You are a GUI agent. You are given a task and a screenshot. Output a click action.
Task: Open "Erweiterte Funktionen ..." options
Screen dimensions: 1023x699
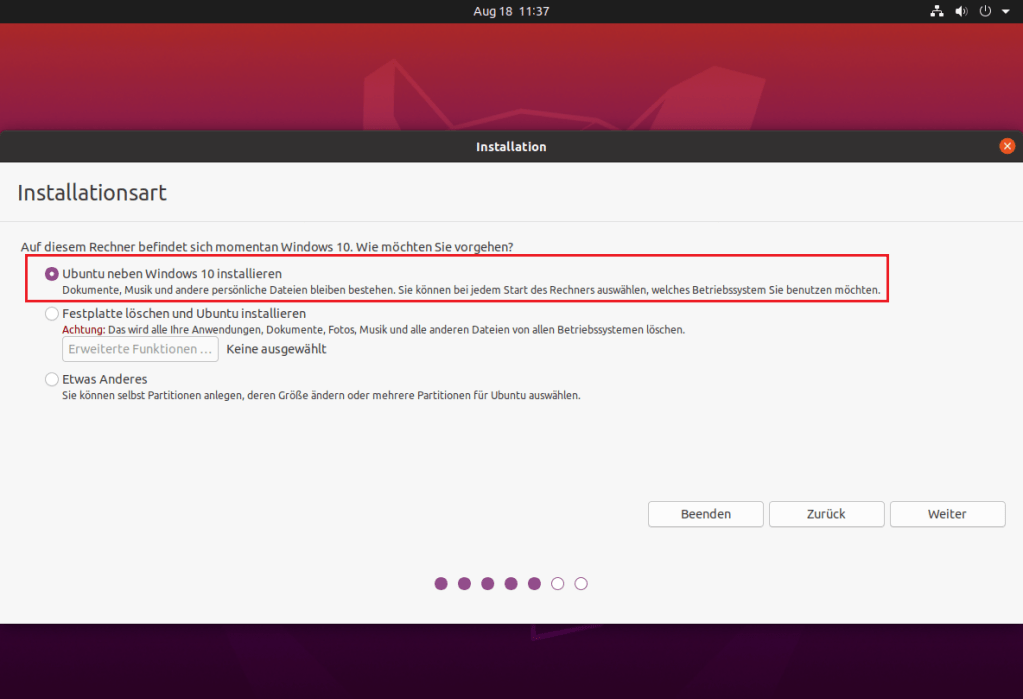click(x=140, y=349)
